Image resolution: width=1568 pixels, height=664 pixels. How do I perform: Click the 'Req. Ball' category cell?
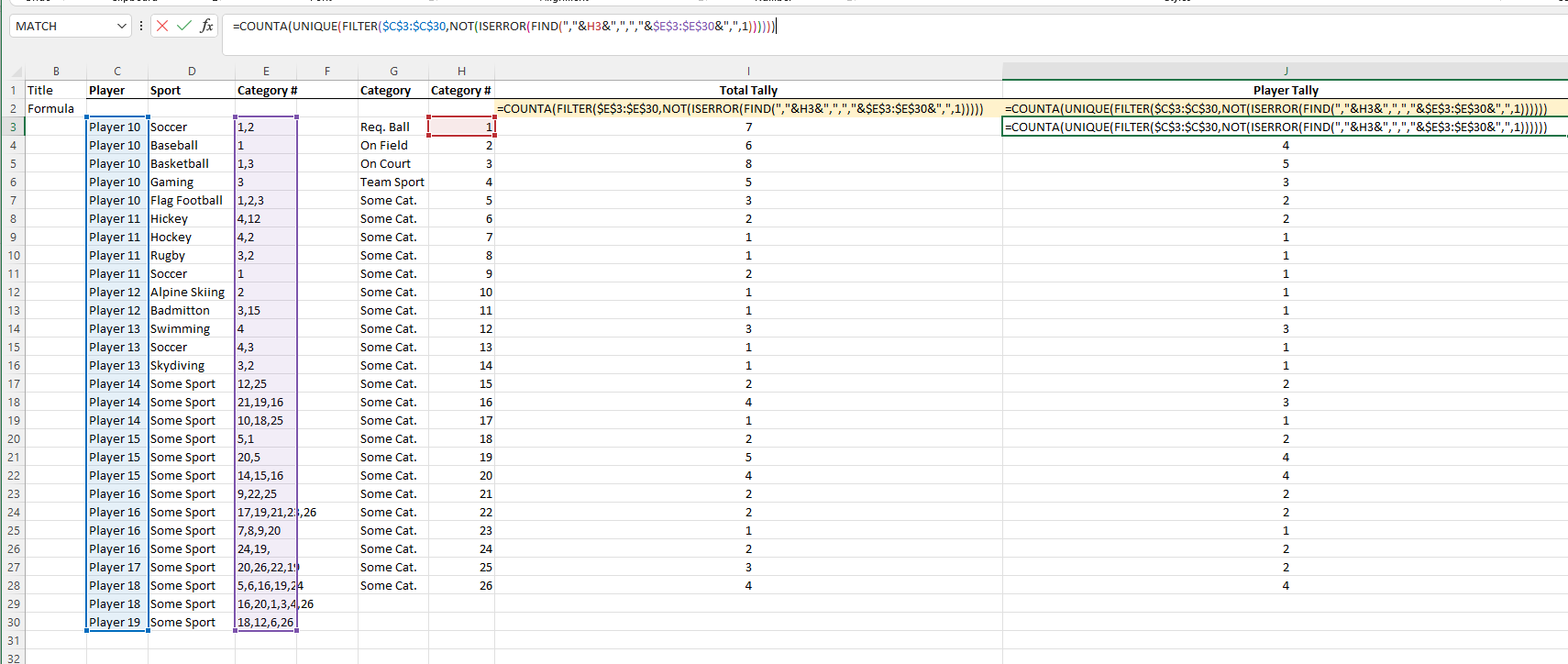(x=393, y=127)
